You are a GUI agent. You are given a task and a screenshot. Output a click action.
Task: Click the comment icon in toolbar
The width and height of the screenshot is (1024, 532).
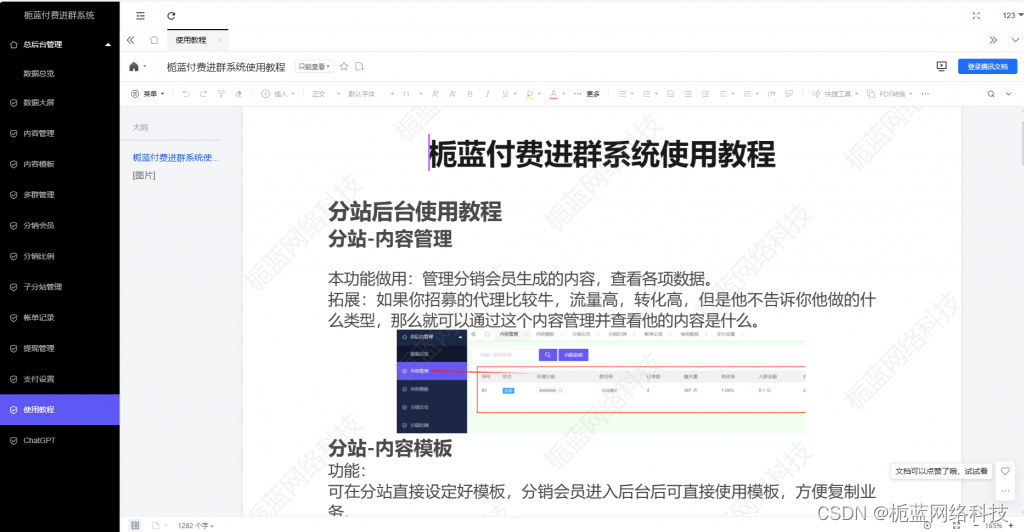coord(789,94)
